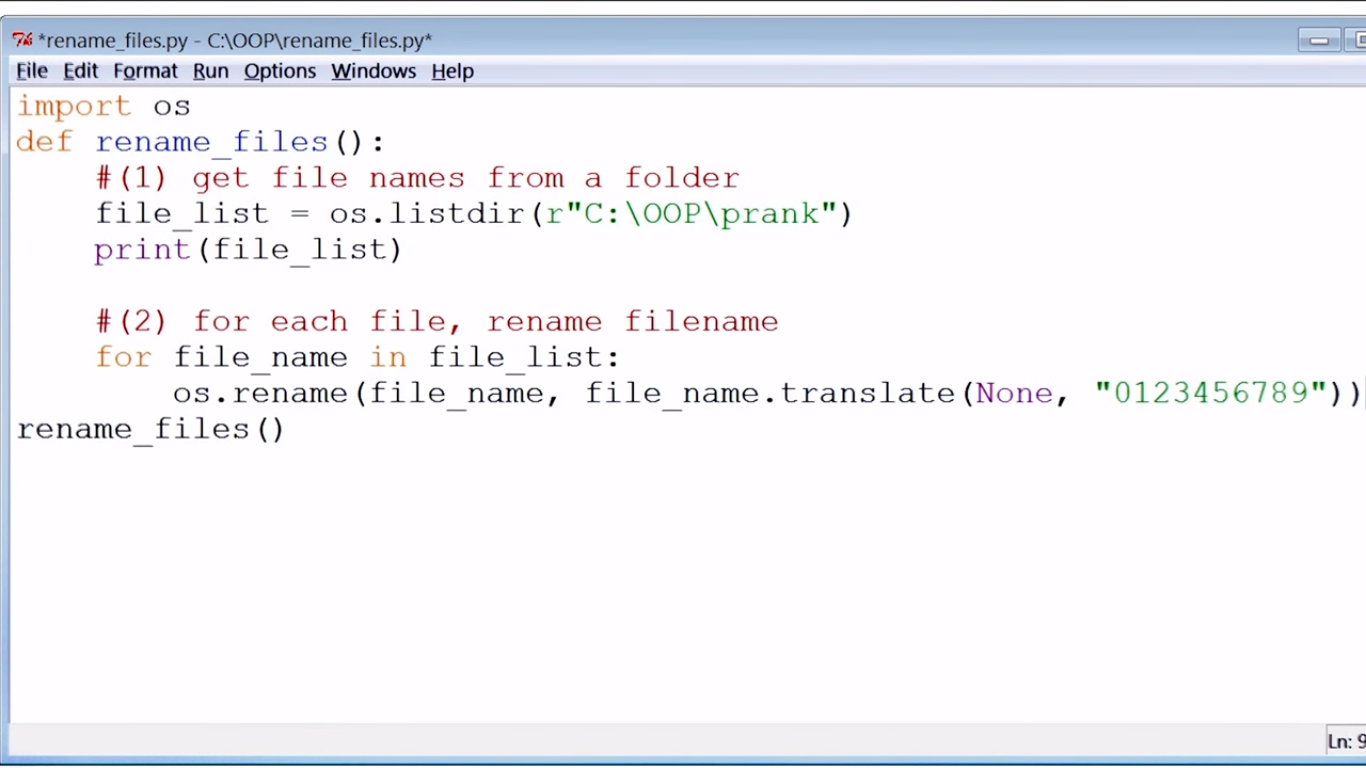Image resolution: width=1366 pixels, height=768 pixels.
Task: Minimize the rename_files.py window
Action: tap(1320, 40)
